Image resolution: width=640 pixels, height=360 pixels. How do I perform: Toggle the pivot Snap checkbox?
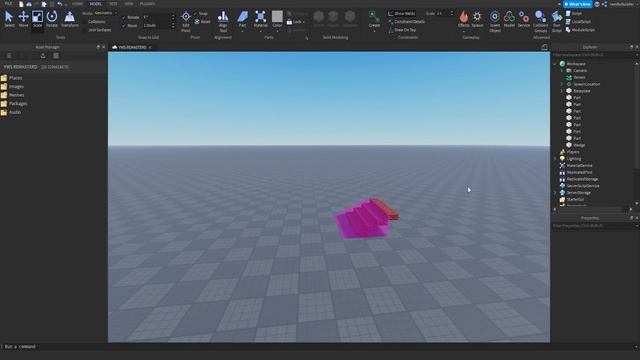pos(196,13)
